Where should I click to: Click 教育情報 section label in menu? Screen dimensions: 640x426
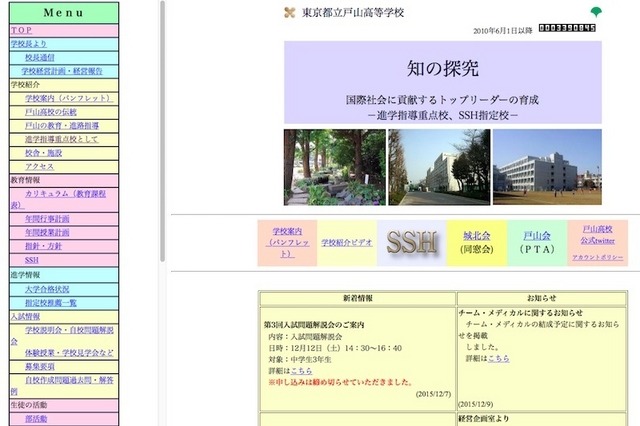(x=25, y=180)
